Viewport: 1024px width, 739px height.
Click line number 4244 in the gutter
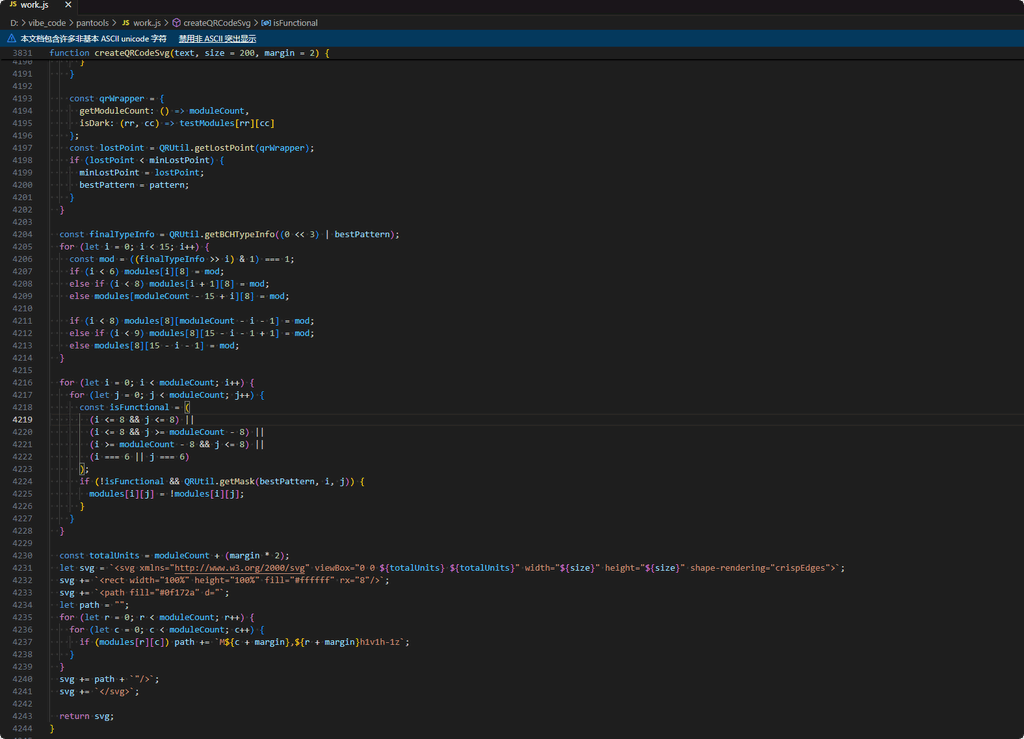(22, 729)
